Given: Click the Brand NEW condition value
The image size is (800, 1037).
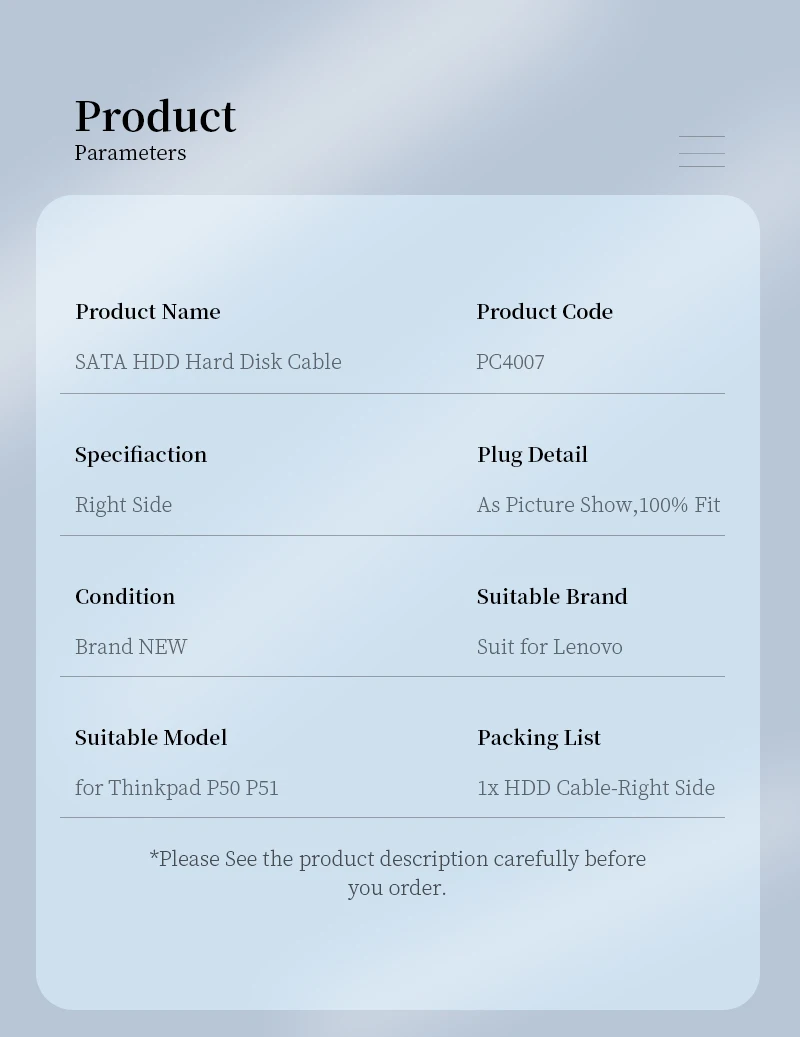Looking at the screenshot, I should point(131,646).
